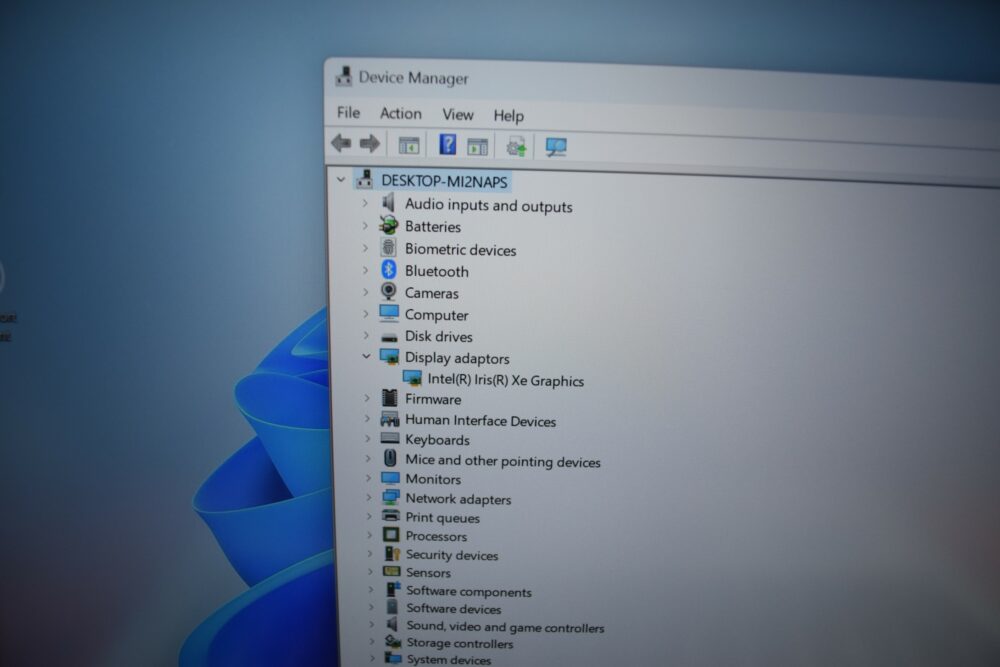This screenshot has width=1000, height=667.
Task: Click the Intel Iris Xe Graphics icon
Action: pyautogui.click(x=413, y=378)
